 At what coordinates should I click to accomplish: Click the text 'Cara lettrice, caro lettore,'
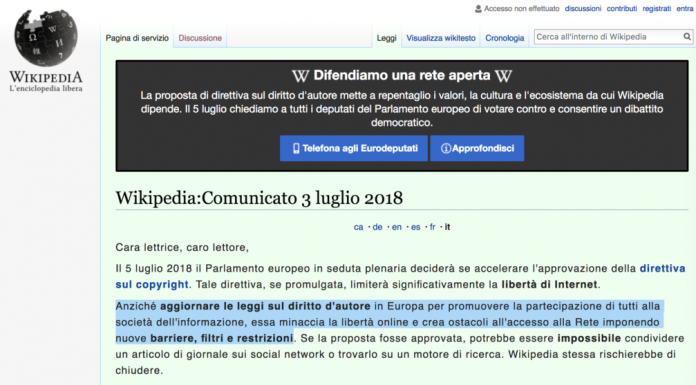[x=182, y=247]
